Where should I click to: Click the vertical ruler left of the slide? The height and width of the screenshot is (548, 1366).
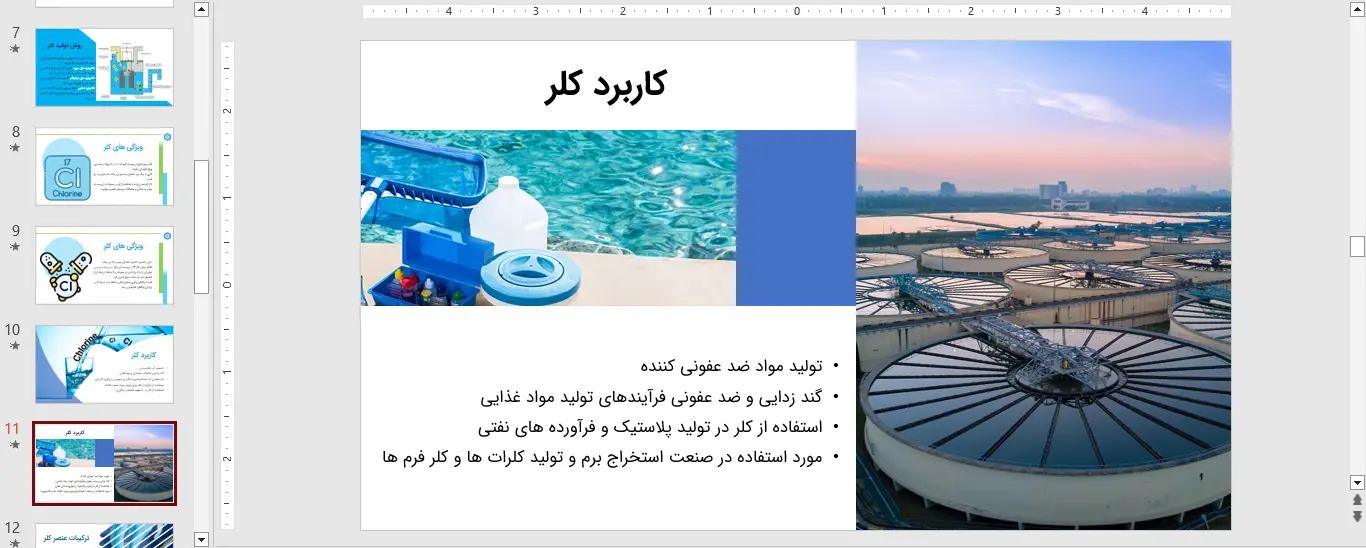(x=227, y=285)
